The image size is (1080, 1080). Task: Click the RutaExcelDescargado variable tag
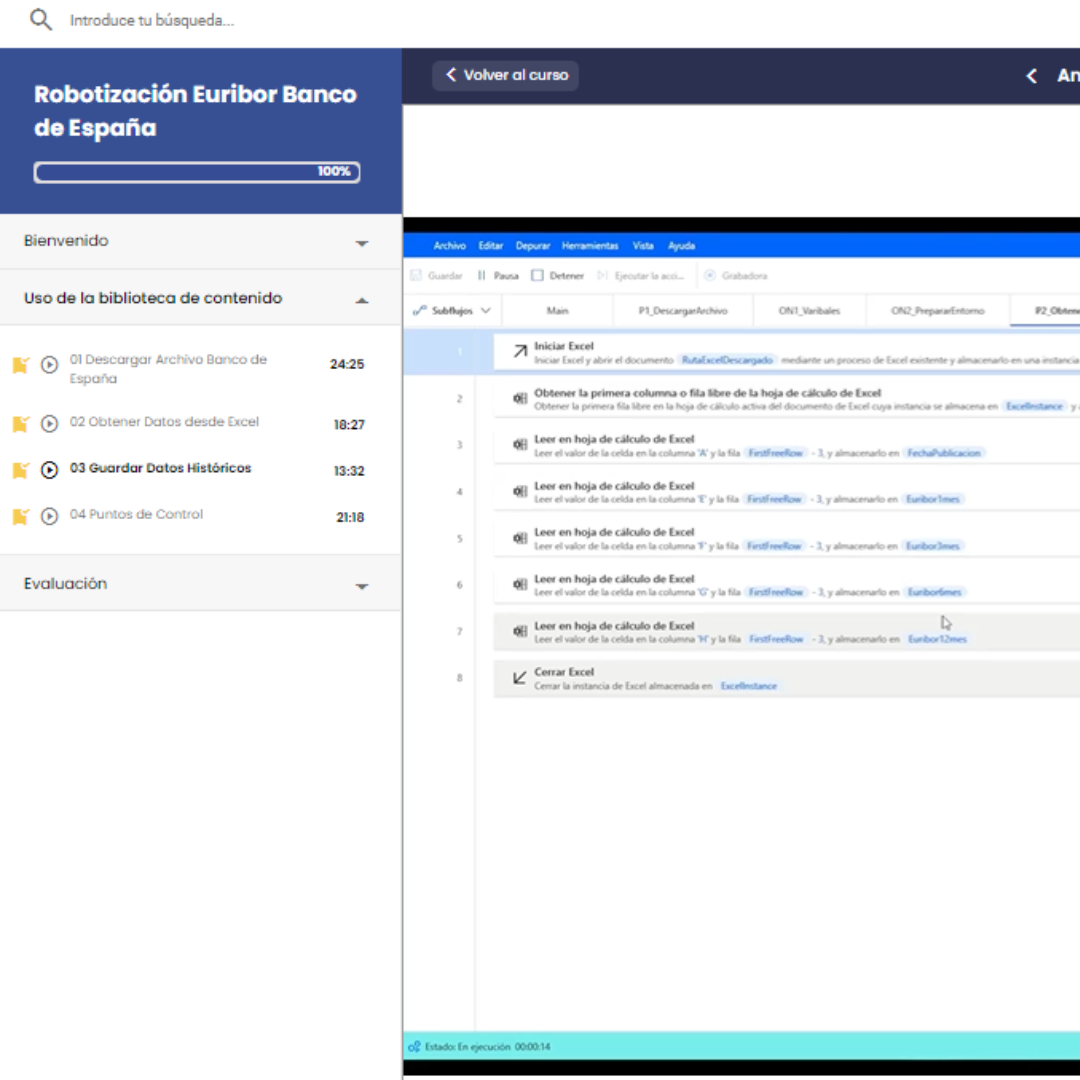coord(727,360)
